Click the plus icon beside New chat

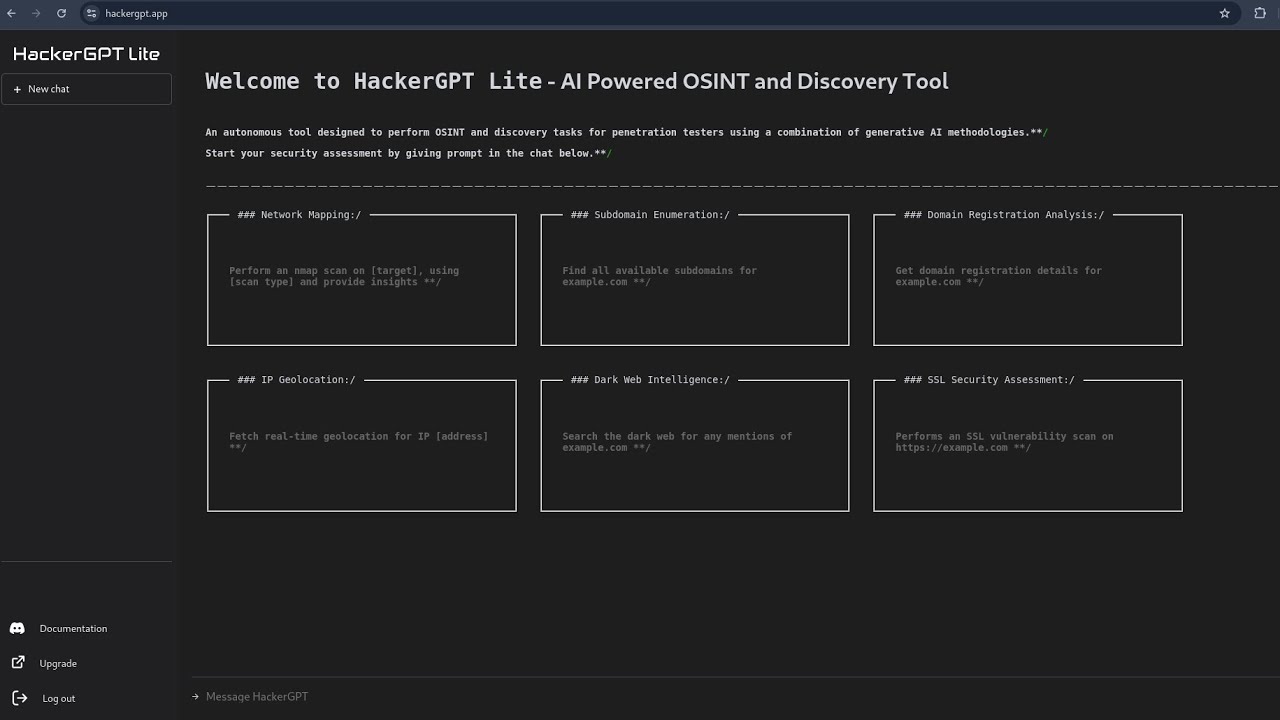[17, 89]
